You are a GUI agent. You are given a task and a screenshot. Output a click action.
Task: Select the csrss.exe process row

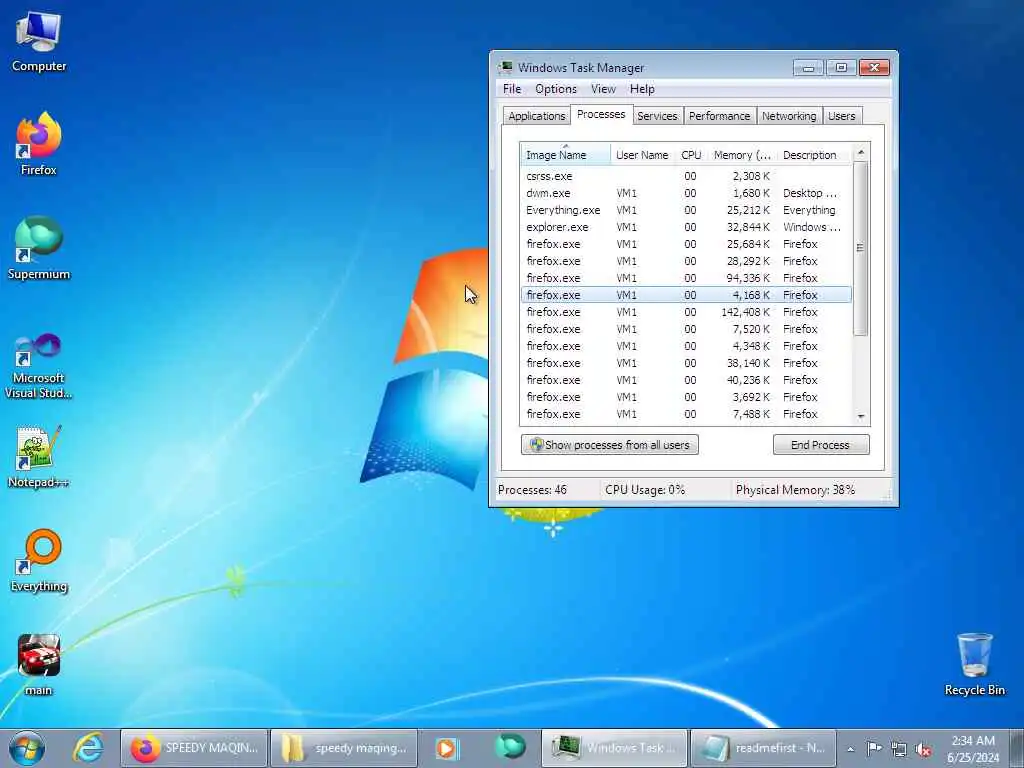[686, 176]
